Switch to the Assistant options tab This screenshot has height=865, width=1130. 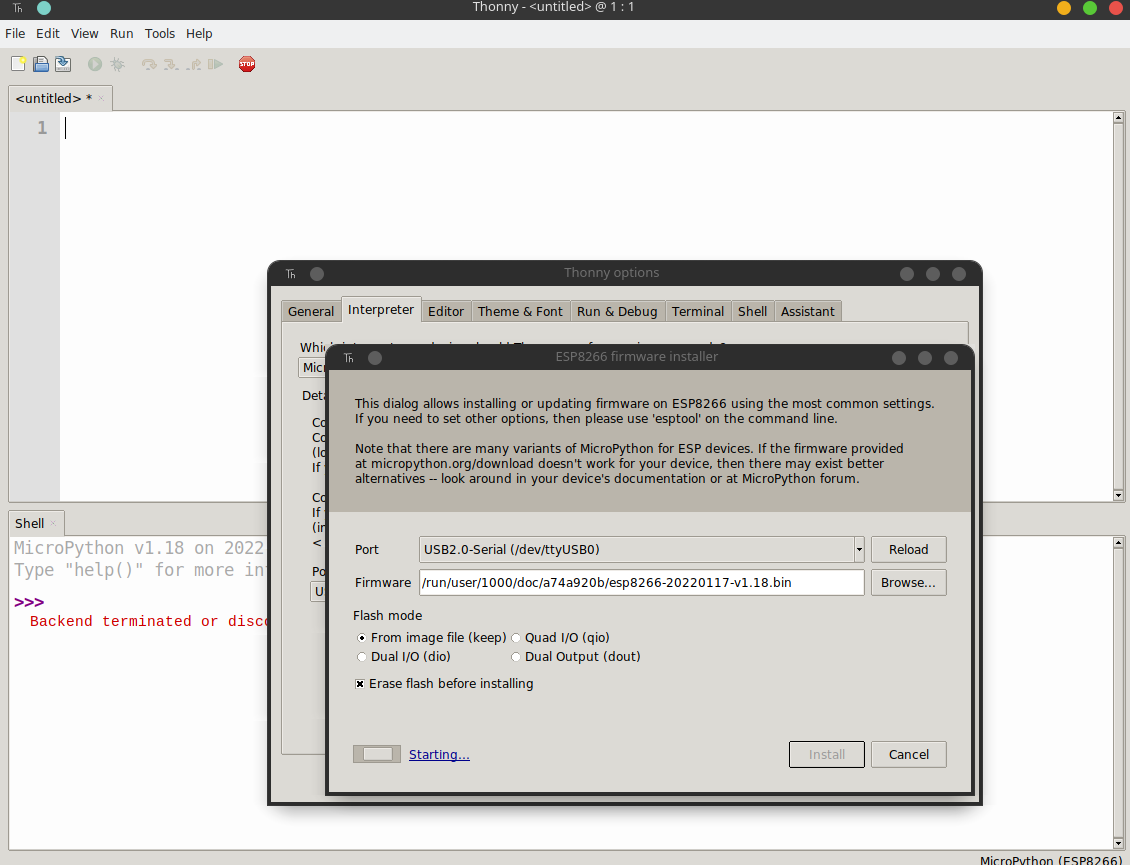point(807,311)
